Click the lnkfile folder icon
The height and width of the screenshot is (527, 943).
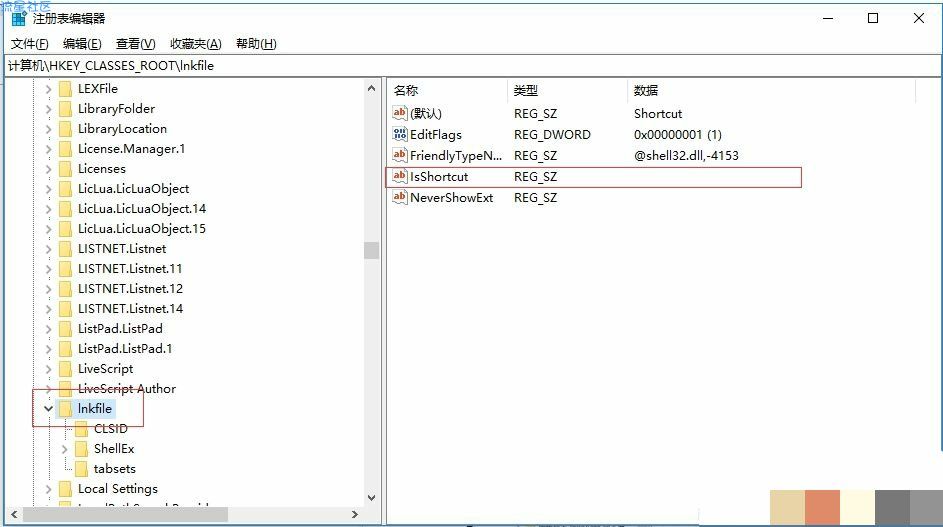pos(66,409)
